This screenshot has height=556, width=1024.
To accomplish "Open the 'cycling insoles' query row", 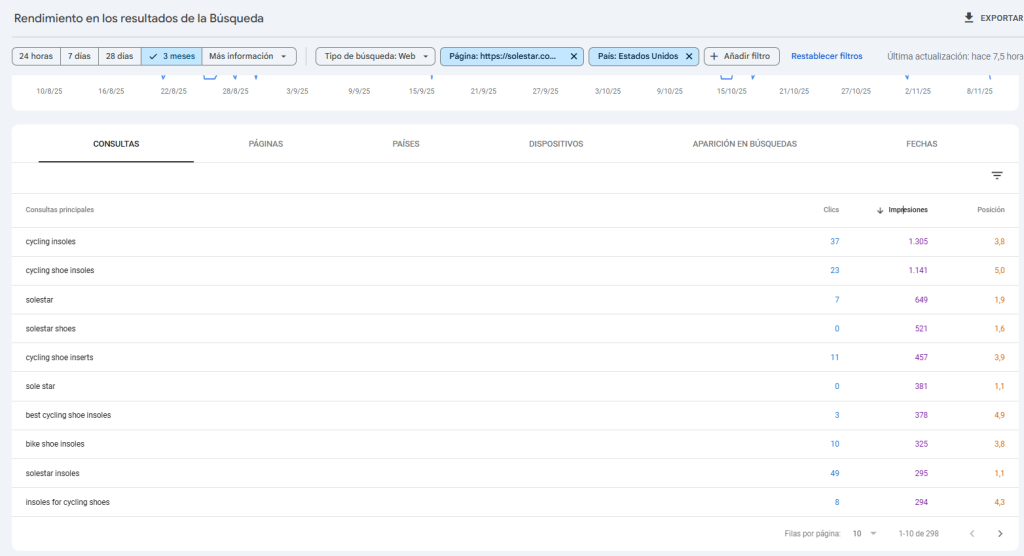I will tap(51, 242).
